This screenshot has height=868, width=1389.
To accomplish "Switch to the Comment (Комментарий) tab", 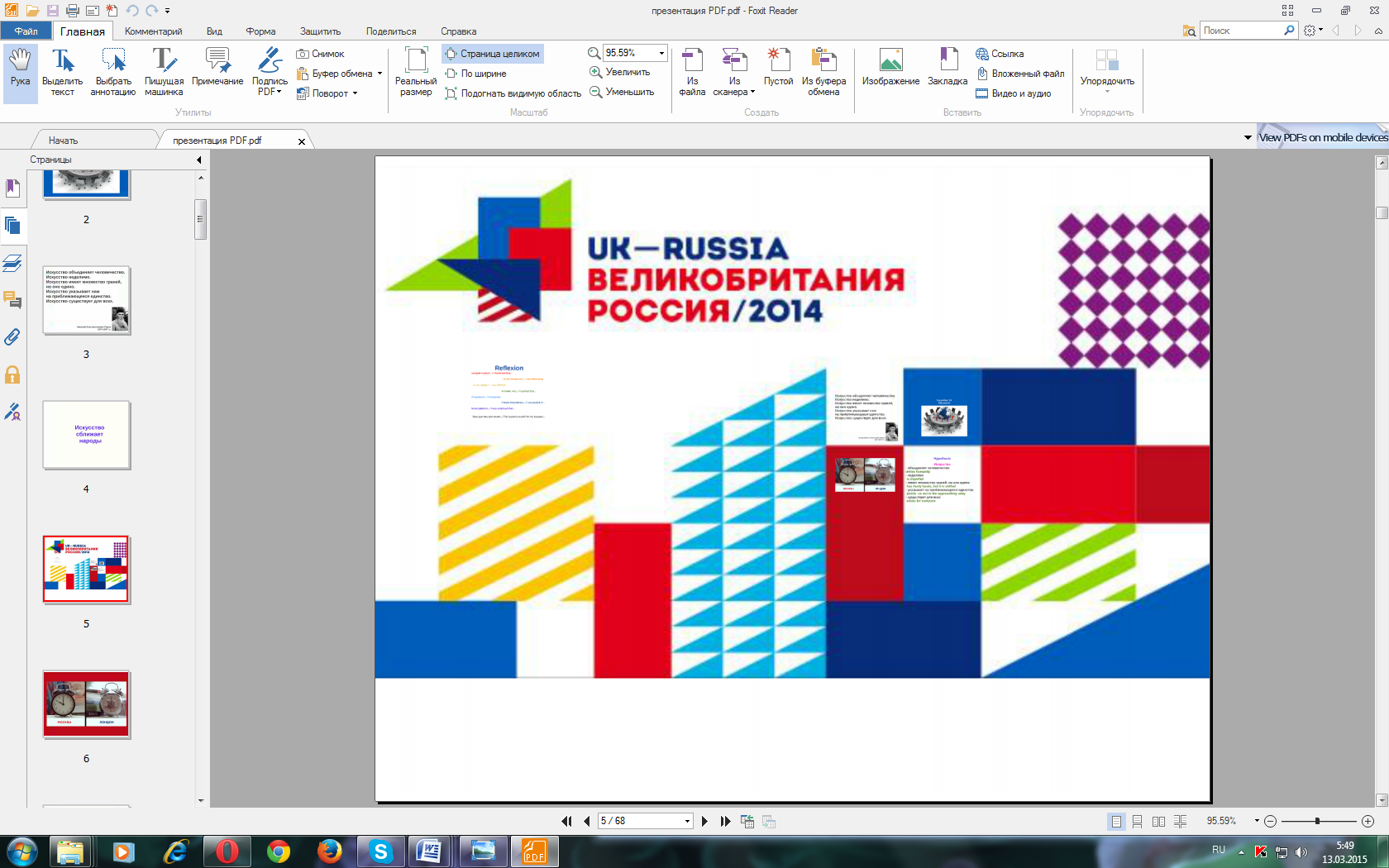I will [154, 31].
